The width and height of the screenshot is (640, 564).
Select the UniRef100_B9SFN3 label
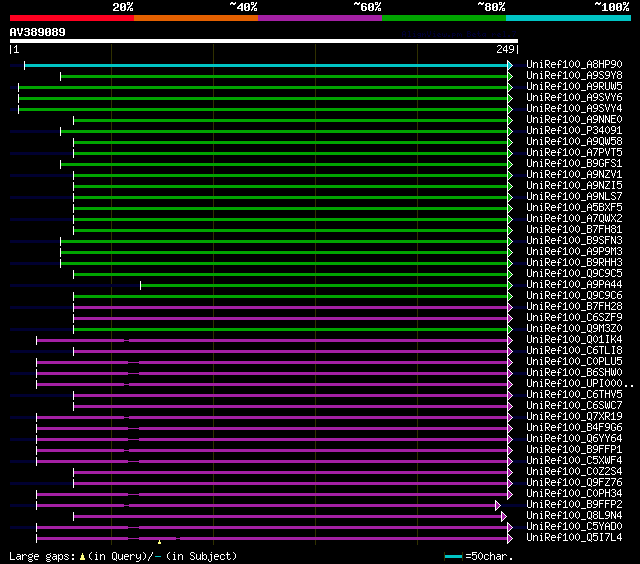click(x=574, y=241)
